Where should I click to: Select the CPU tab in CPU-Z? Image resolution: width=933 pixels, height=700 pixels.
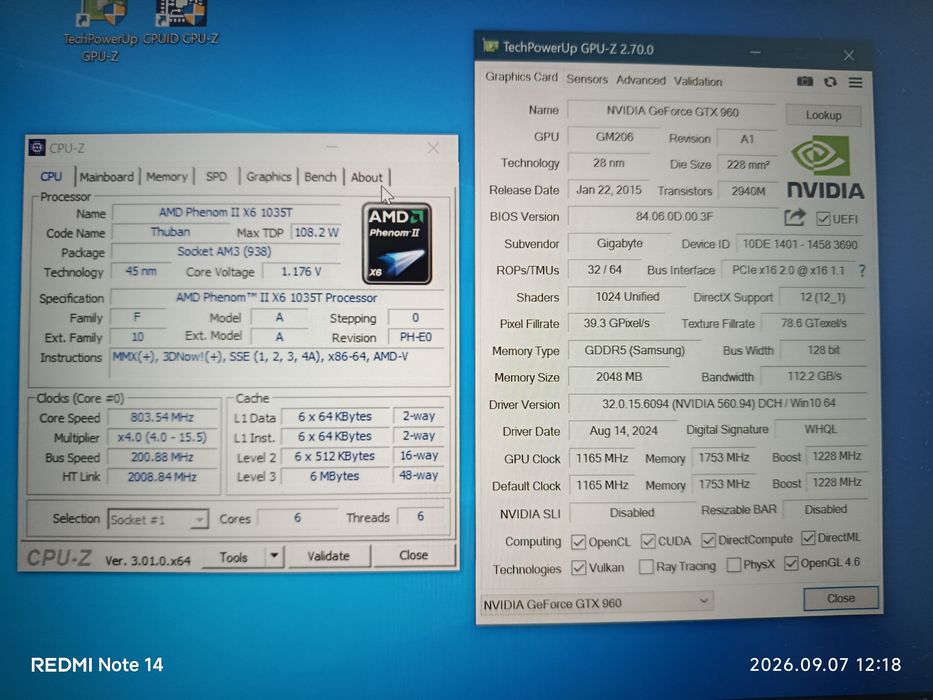click(x=51, y=176)
